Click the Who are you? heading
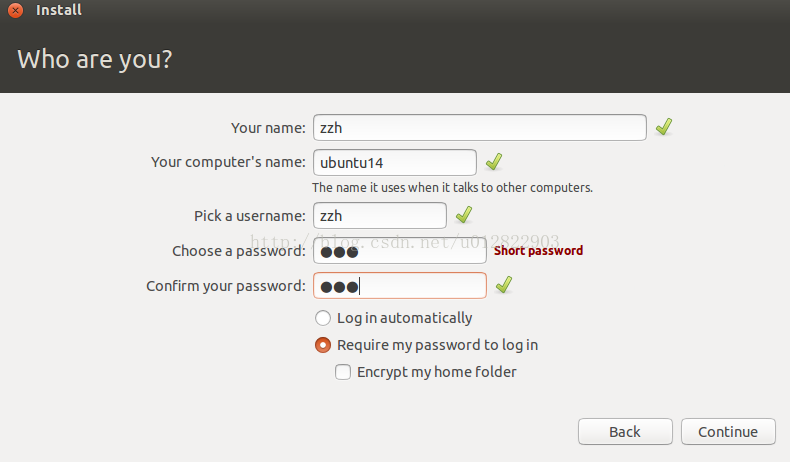Image resolution: width=790 pixels, height=462 pixels. coord(95,59)
